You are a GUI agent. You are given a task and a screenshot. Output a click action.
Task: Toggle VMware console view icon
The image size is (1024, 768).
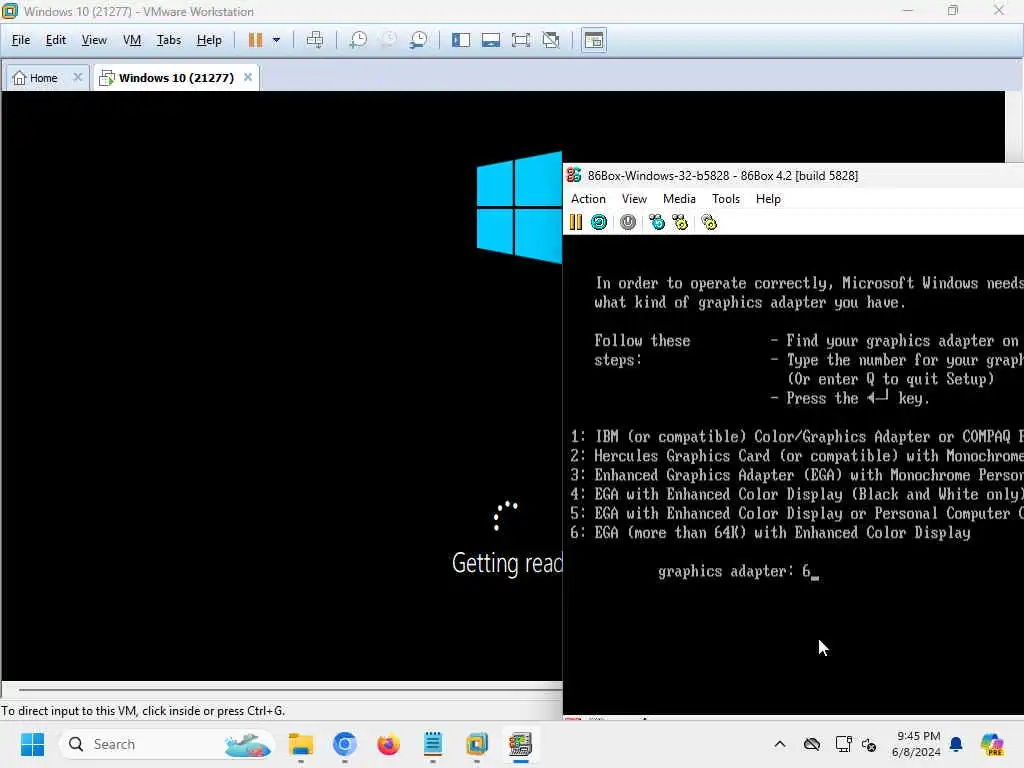pyautogui.click(x=594, y=40)
